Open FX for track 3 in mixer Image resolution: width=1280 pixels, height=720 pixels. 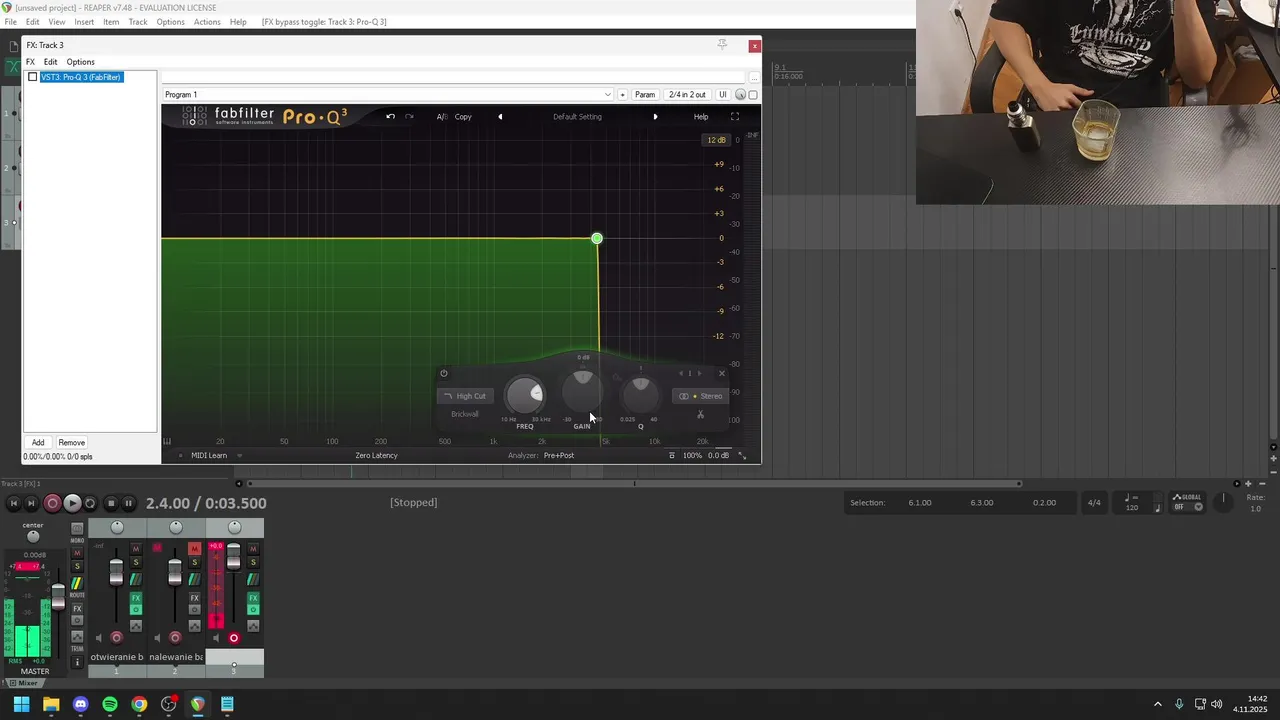253,598
